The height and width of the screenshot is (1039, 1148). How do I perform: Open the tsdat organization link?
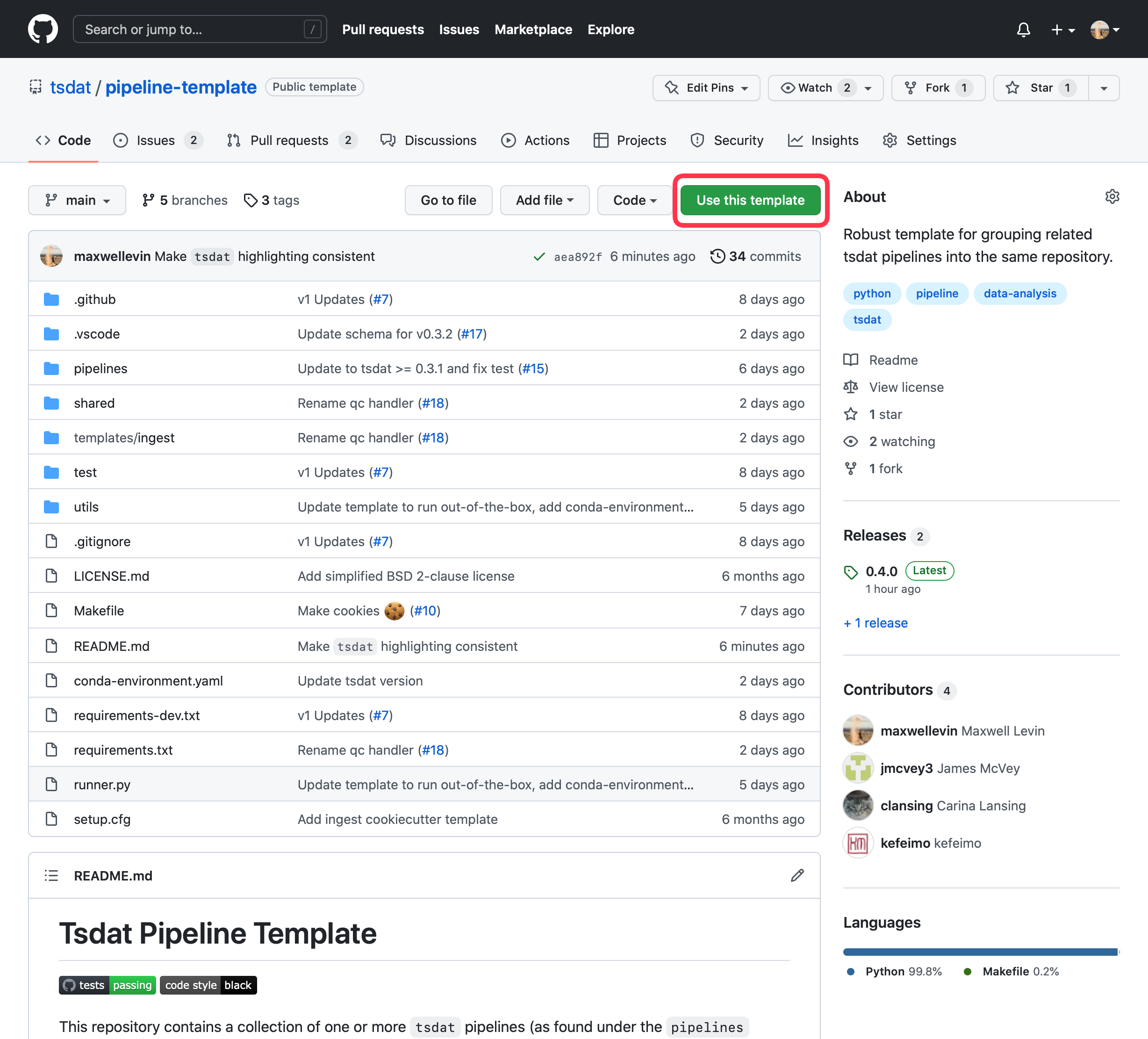[70, 87]
